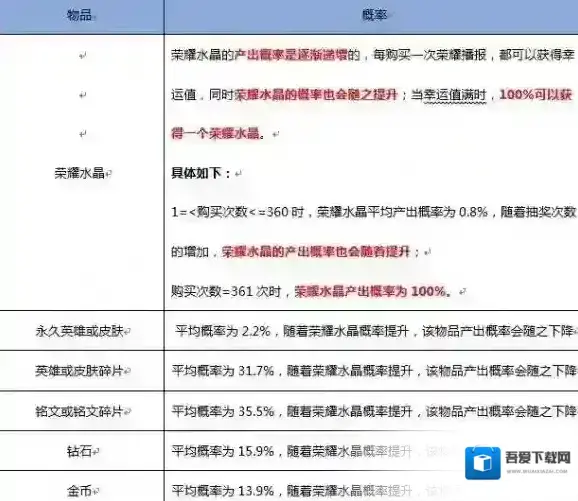The height and width of the screenshot is (501, 578).
Task: Select the 永久英雄或皮肤 row label
Action: pyautogui.click(x=79, y=331)
